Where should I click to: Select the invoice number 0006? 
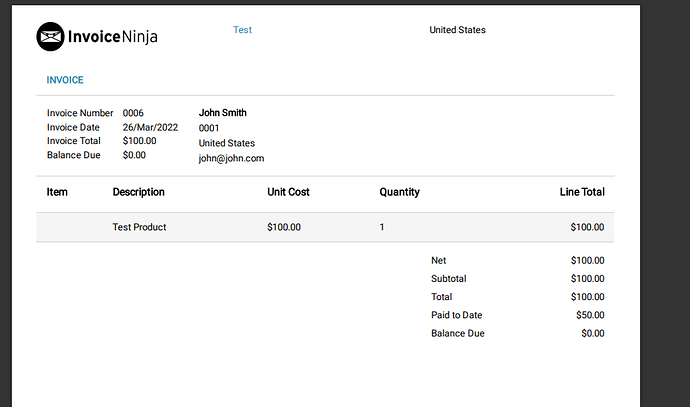133,113
